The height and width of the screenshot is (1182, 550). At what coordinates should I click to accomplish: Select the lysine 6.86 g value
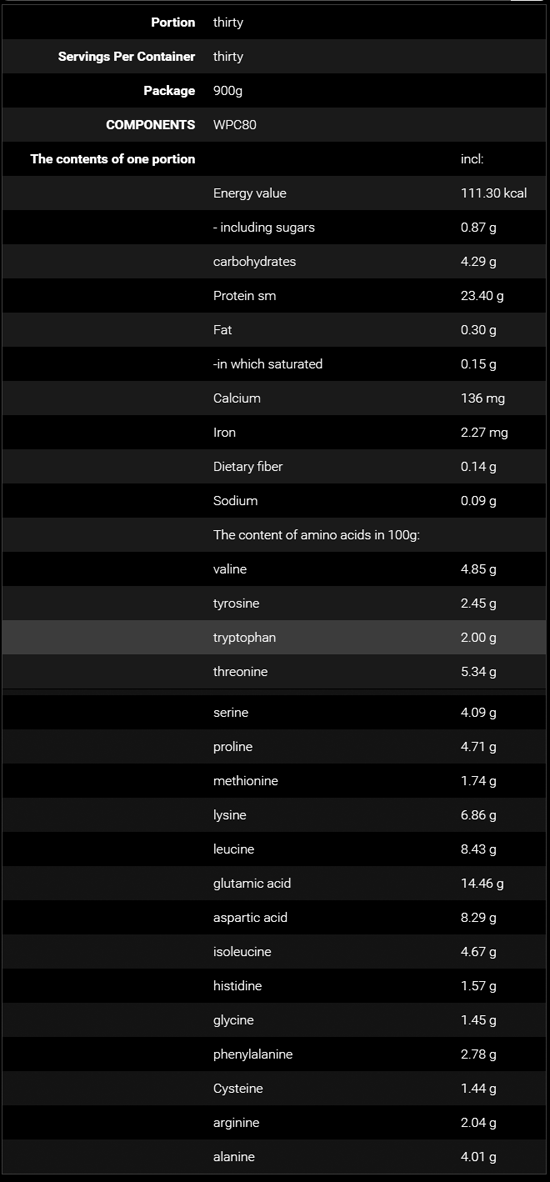tap(478, 815)
